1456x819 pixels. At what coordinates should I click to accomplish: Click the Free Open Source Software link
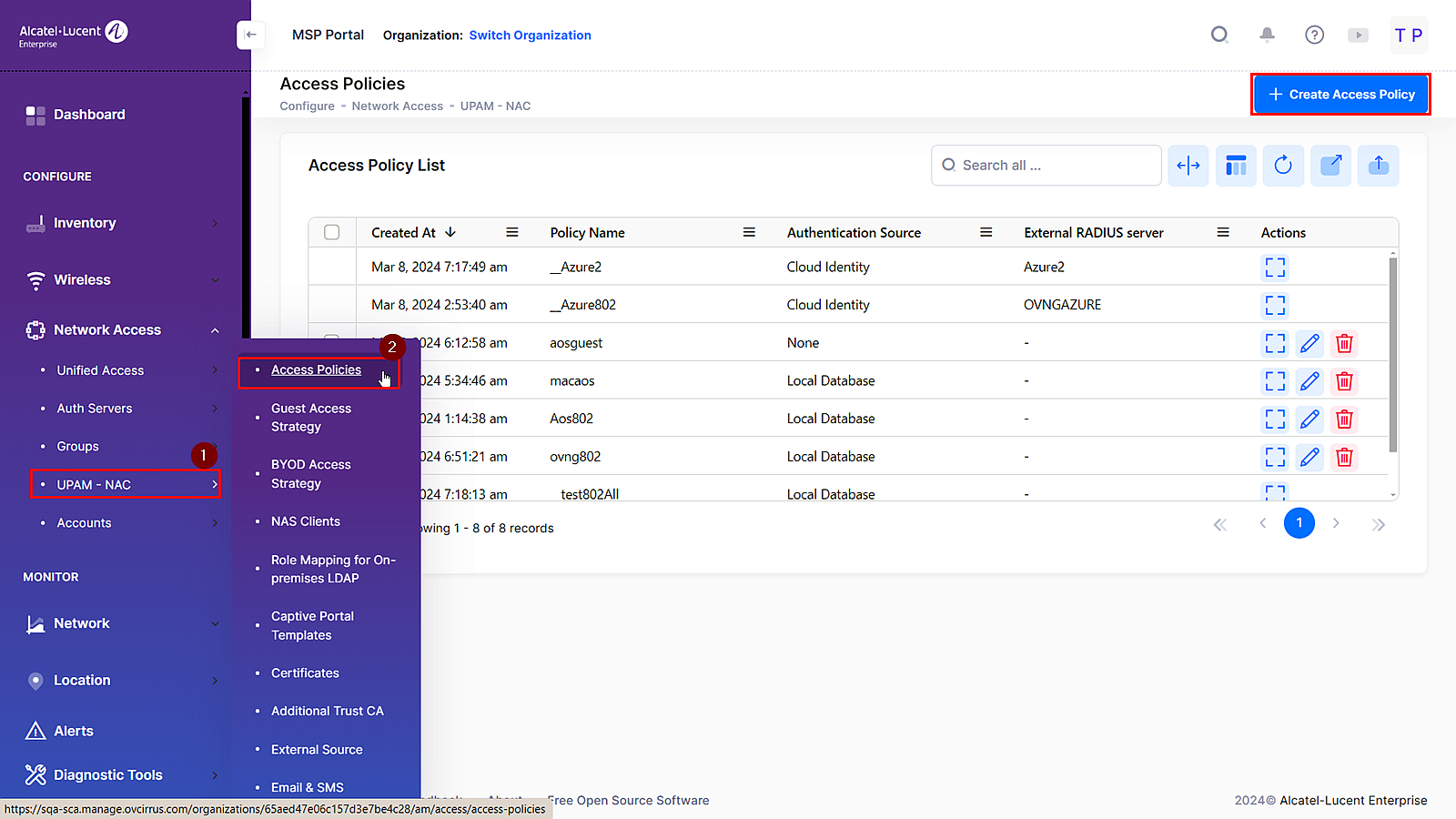629,801
